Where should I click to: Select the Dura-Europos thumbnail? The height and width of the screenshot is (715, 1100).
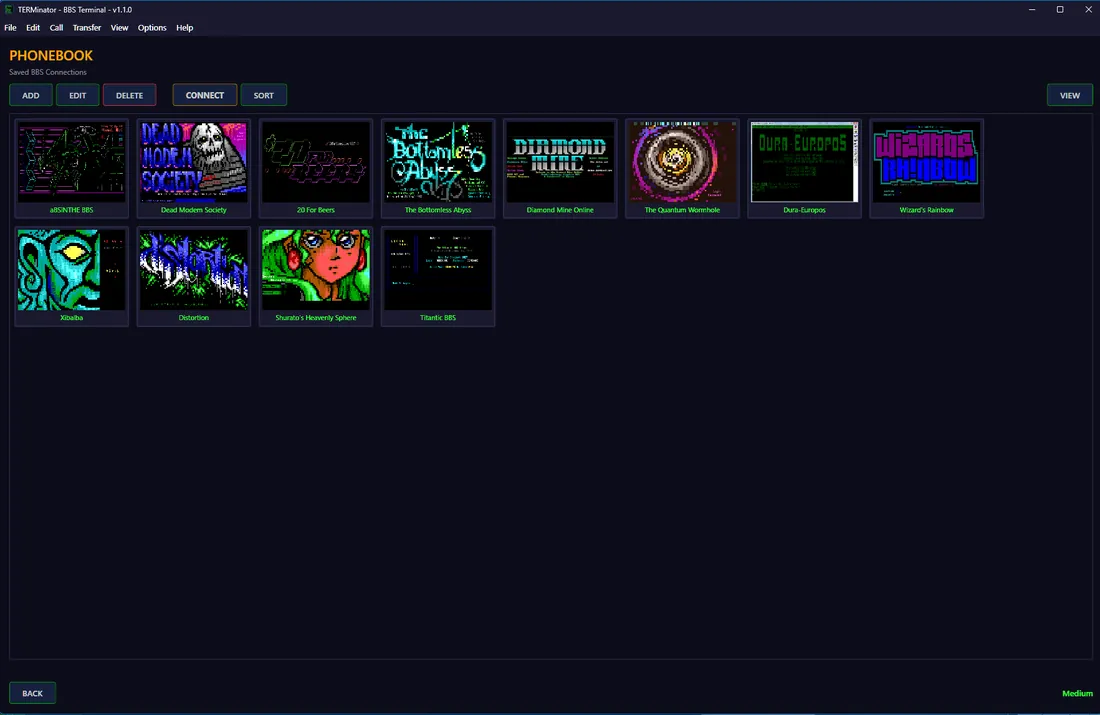pos(804,168)
